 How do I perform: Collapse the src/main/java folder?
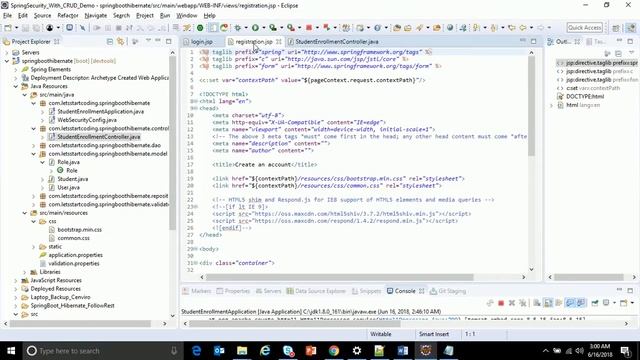[x=24, y=95]
